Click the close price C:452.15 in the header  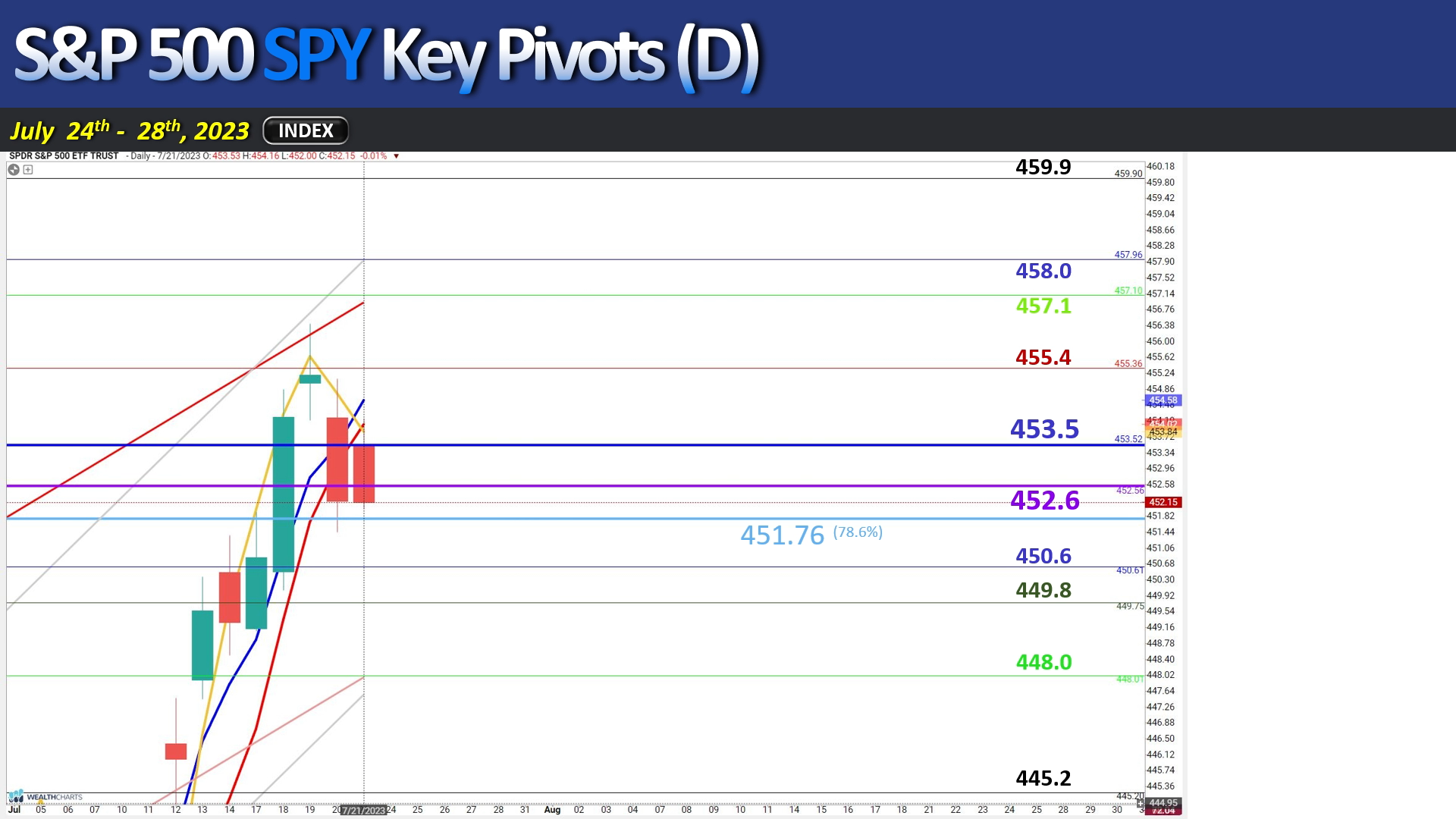(337, 156)
